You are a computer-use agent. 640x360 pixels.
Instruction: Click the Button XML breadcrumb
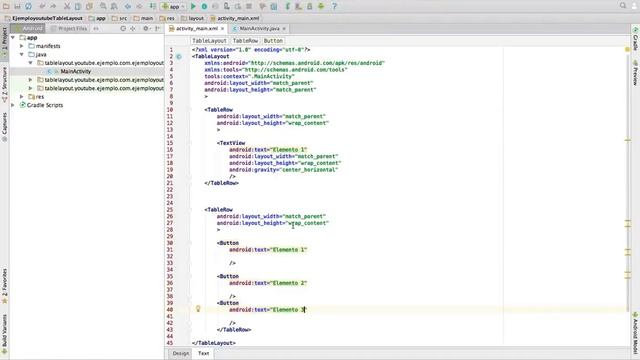click(273, 41)
